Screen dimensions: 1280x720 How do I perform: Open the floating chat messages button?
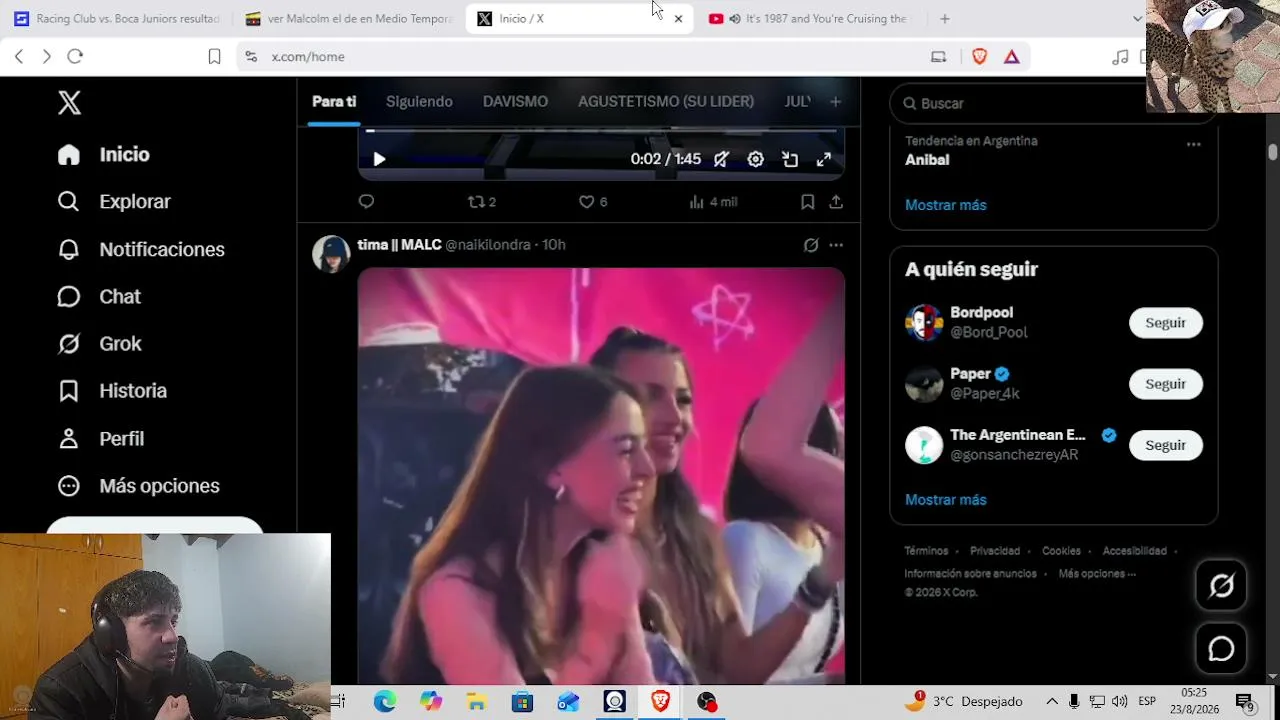click(x=1221, y=650)
